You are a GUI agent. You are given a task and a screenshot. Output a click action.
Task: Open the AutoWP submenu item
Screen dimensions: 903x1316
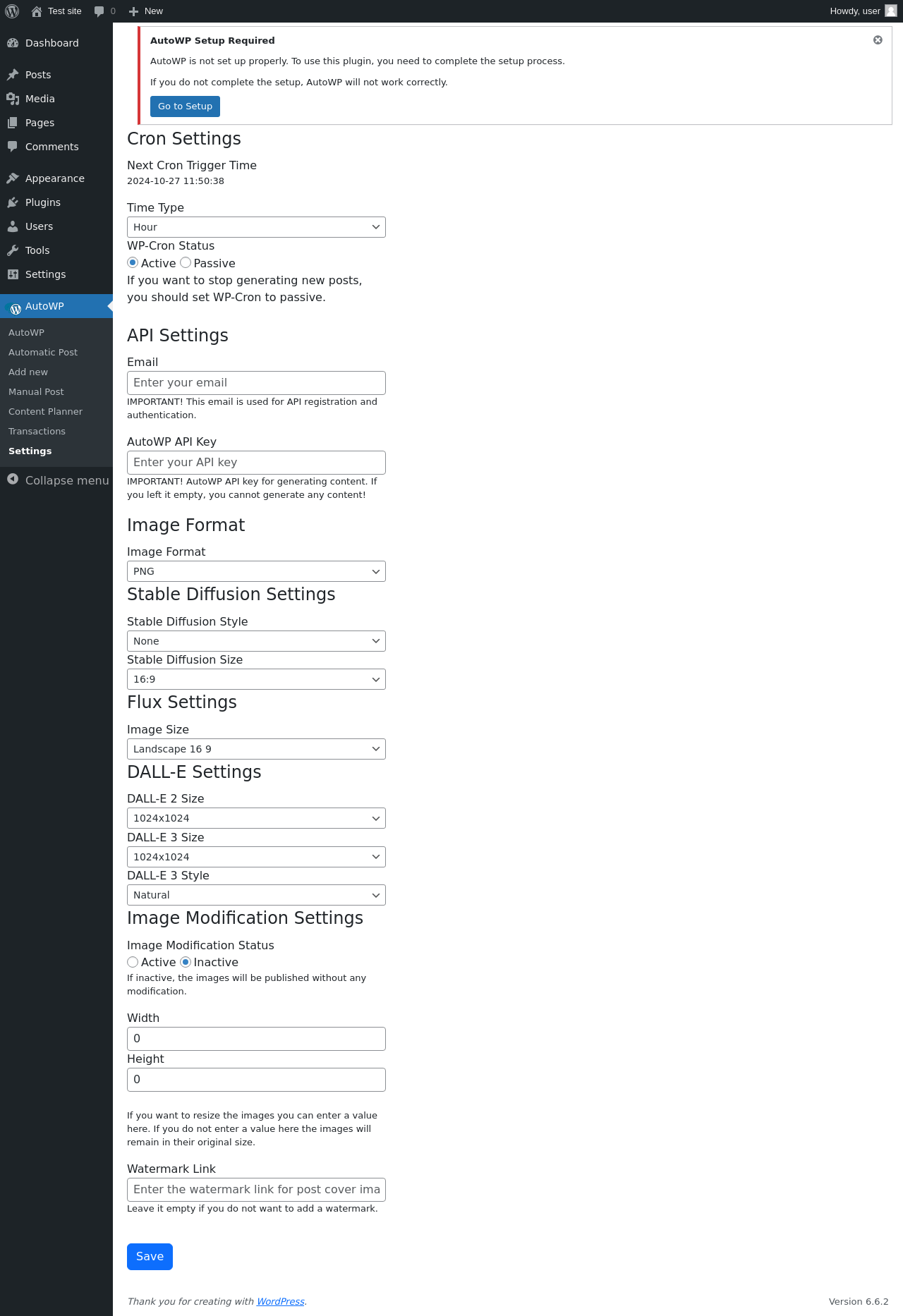point(26,333)
